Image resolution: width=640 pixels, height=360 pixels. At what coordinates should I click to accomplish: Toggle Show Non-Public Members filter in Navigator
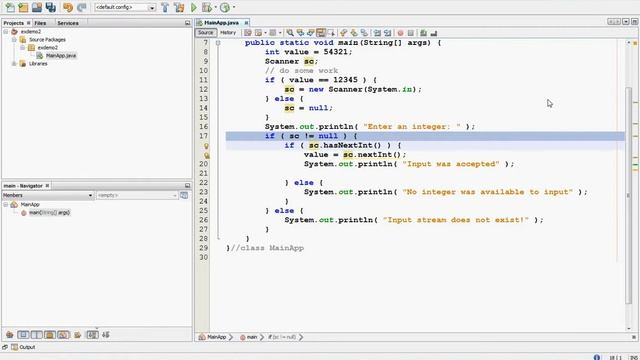(50, 335)
